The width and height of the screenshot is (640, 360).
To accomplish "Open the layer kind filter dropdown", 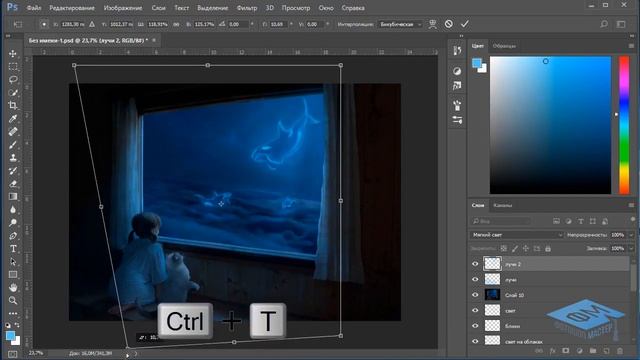I will click(501, 221).
